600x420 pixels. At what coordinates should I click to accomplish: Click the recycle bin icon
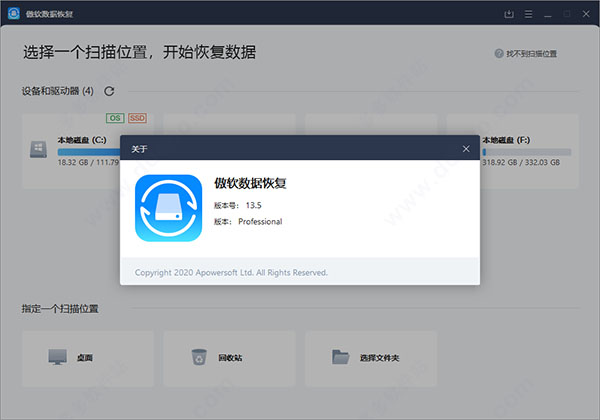pyautogui.click(x=199, y=357)
